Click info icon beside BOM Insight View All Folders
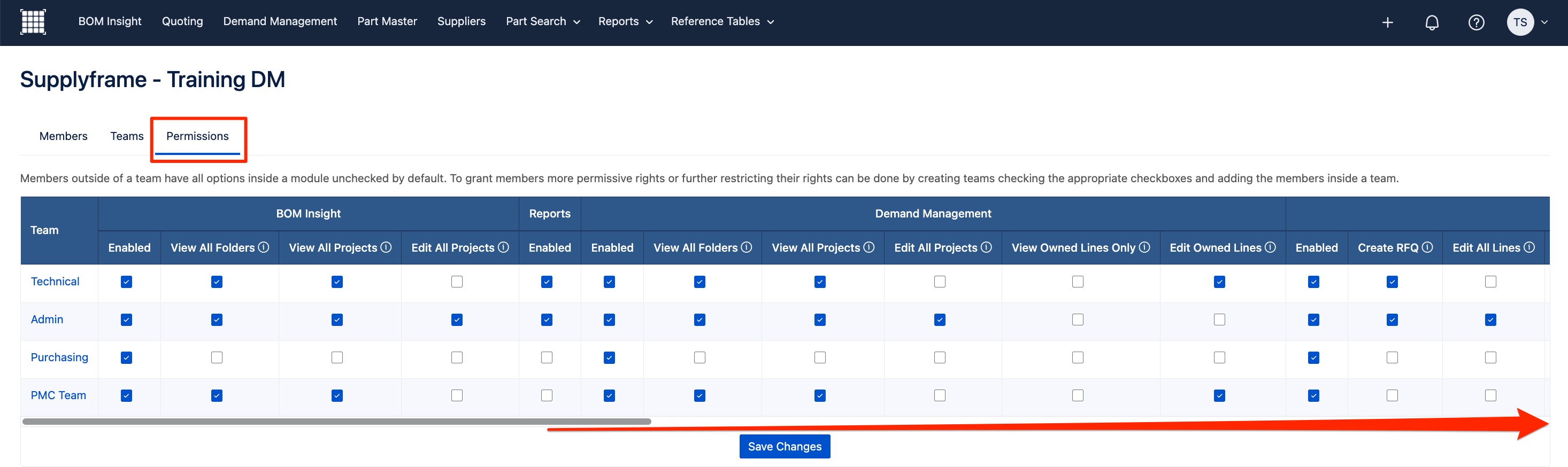Screen dimensions: 1568x467 (264, 247)
